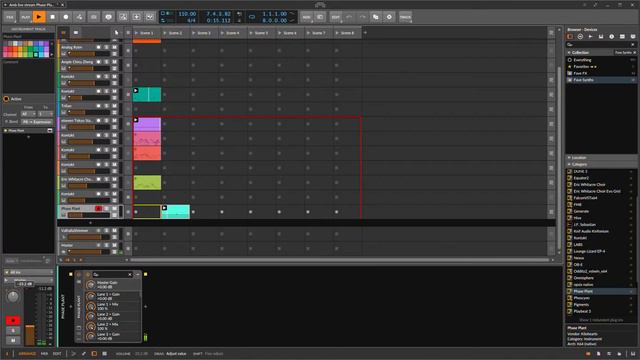Viewport: 640px width, 360px height.
Task: Switch to the MIX view tab
Action: pyautogui.click(x=44, y=354)
